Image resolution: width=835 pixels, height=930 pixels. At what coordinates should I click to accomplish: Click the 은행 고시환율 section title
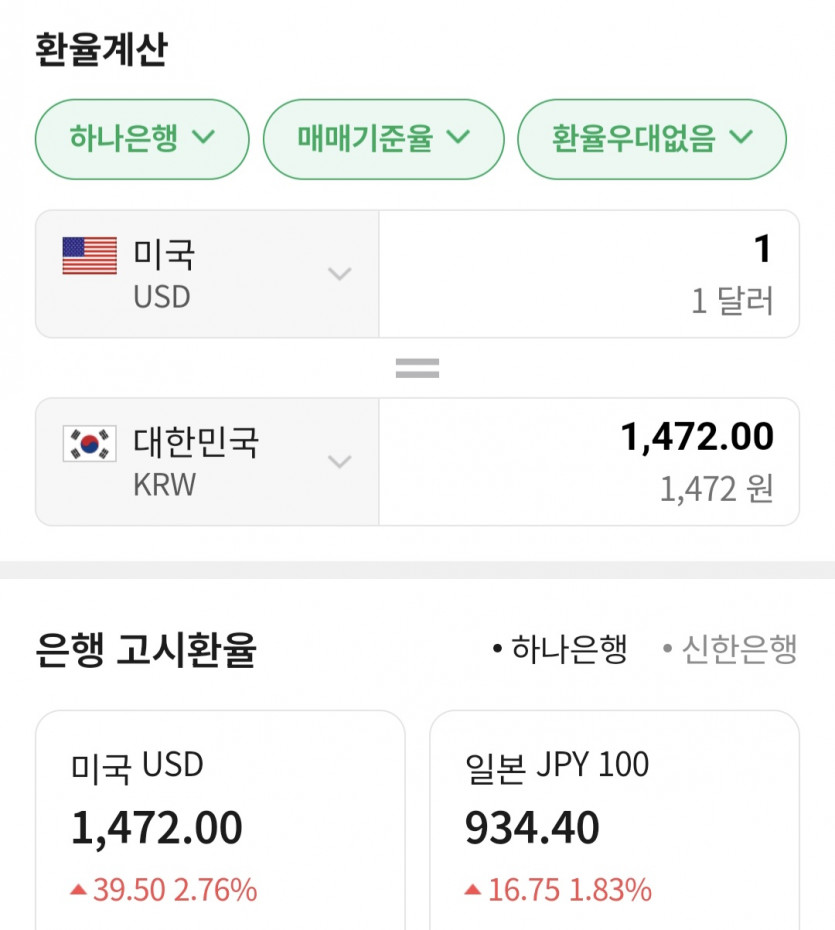(146, 651)
